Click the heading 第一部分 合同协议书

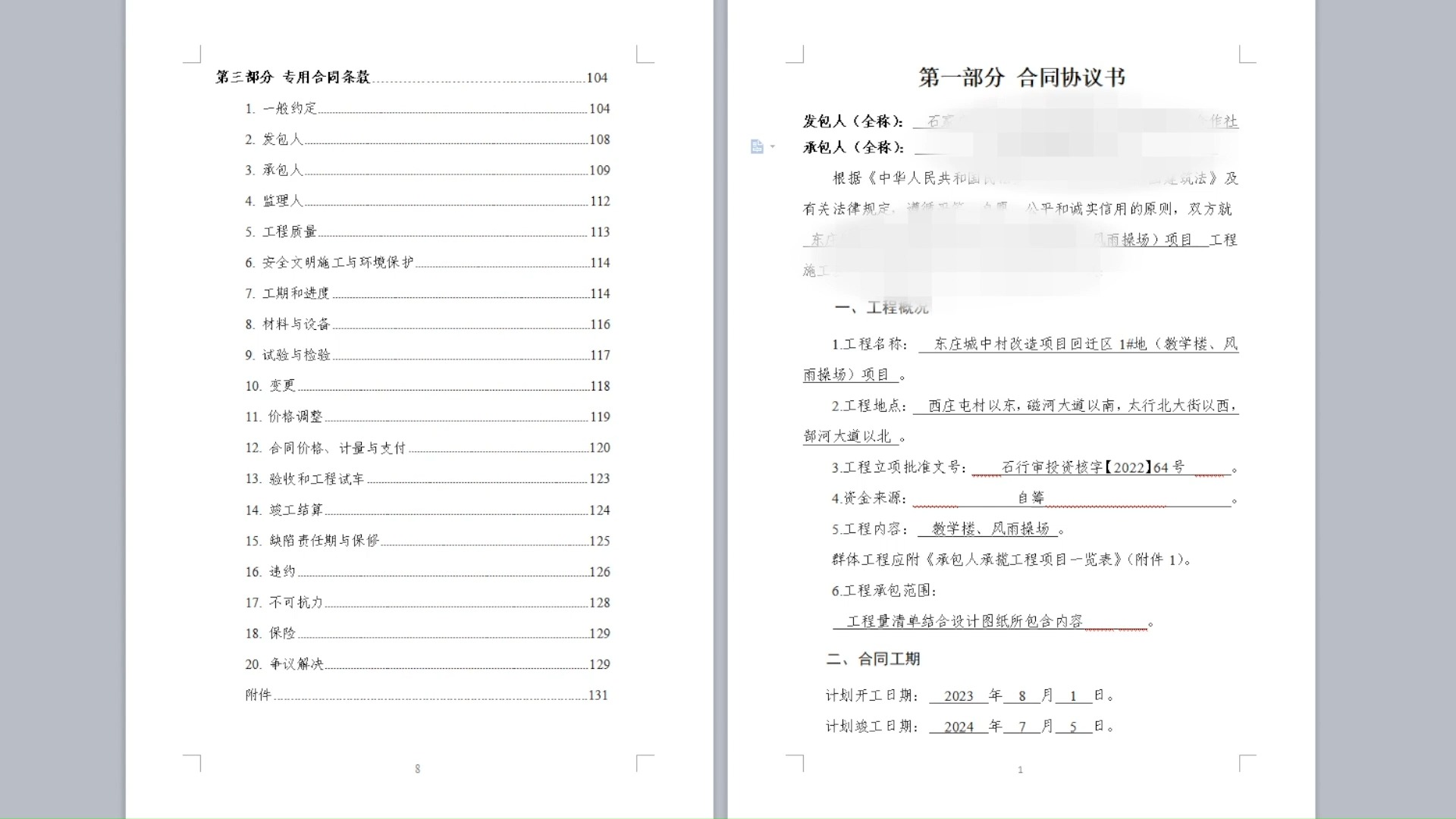(1021, 77)
